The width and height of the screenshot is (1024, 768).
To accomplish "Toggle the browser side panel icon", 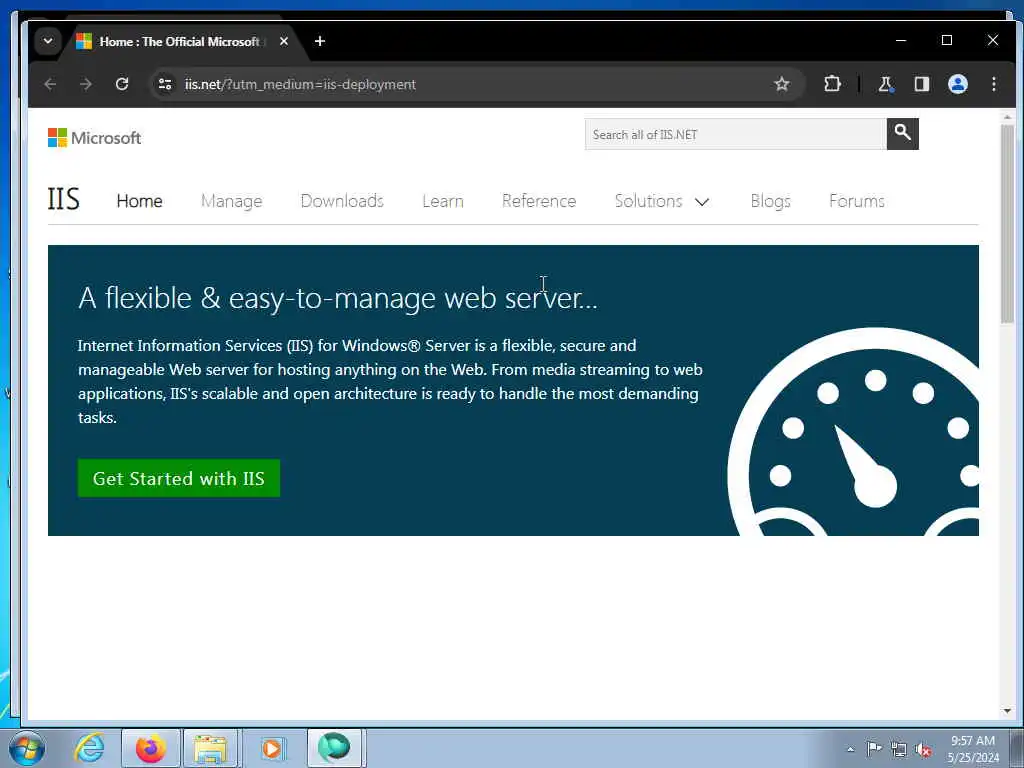I will pos(921,84).
